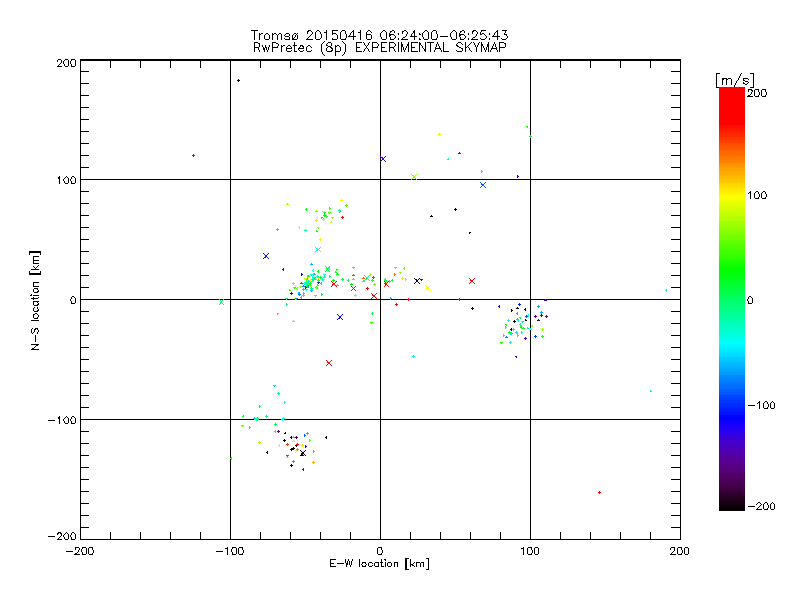Click the 'E-W location [km]' axis label
This screenshot has height=600, width=800.
point(380,564)
